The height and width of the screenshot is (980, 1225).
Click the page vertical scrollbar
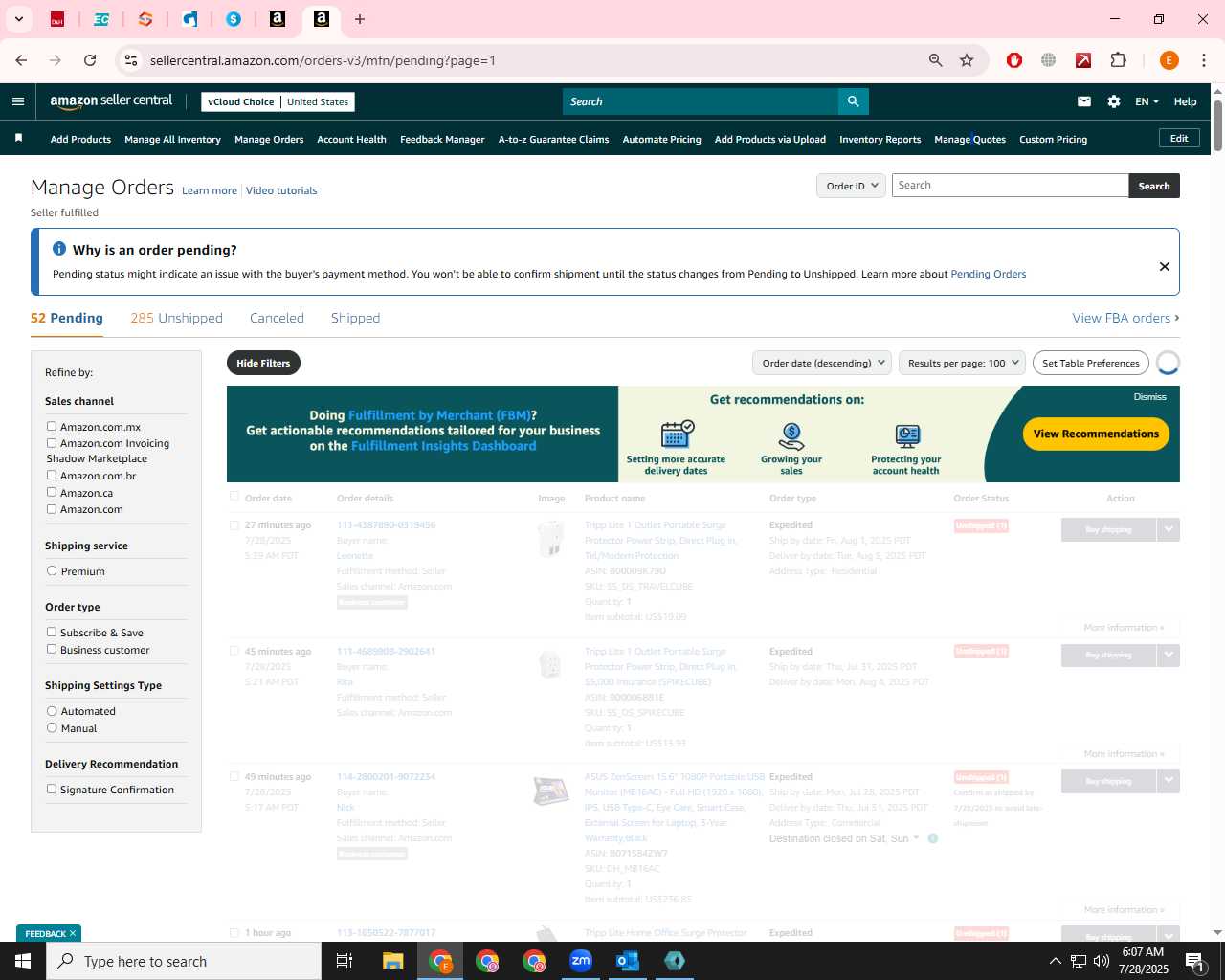pos(1217,124)
